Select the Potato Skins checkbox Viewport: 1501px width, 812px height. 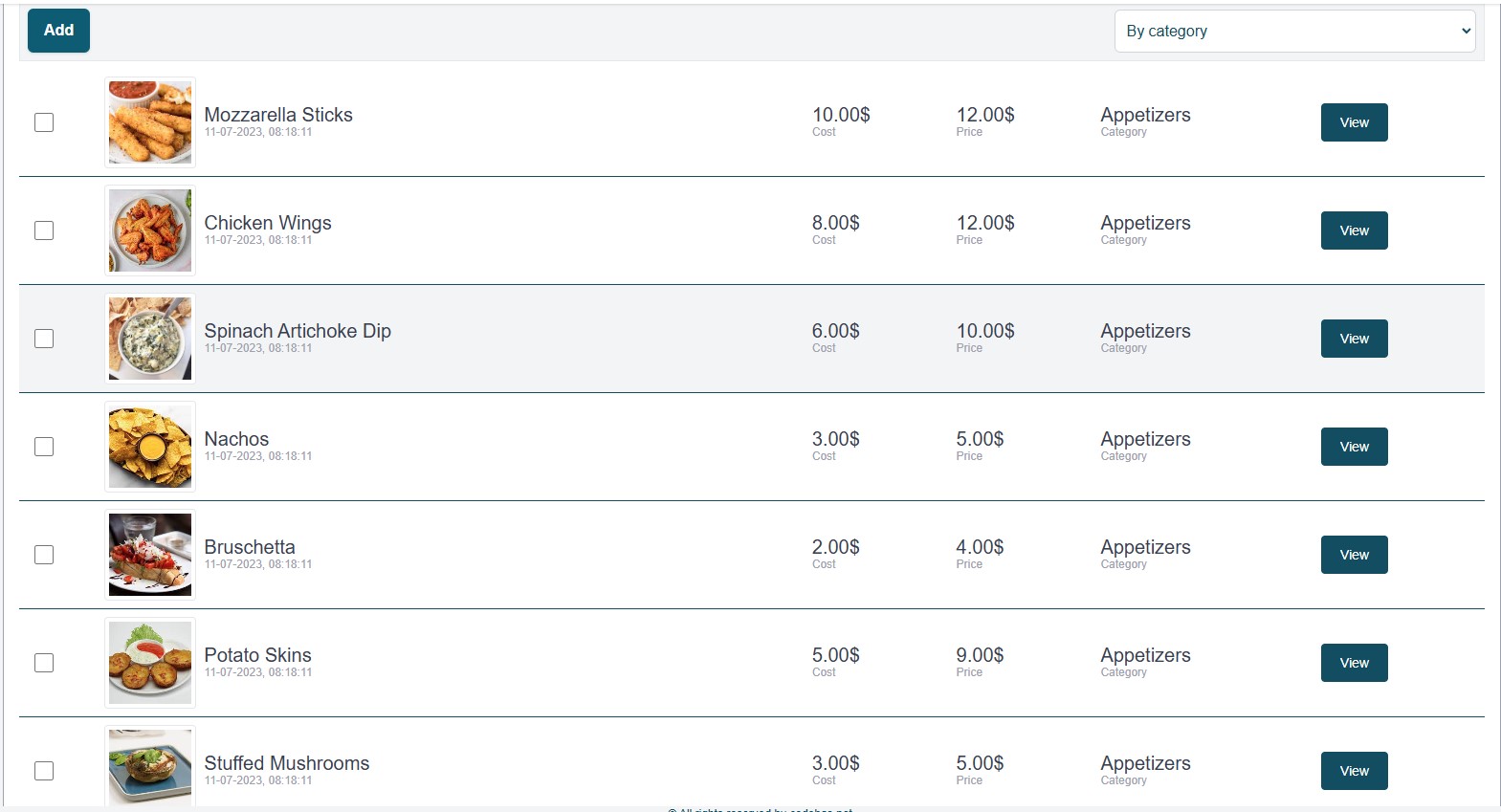44,663
